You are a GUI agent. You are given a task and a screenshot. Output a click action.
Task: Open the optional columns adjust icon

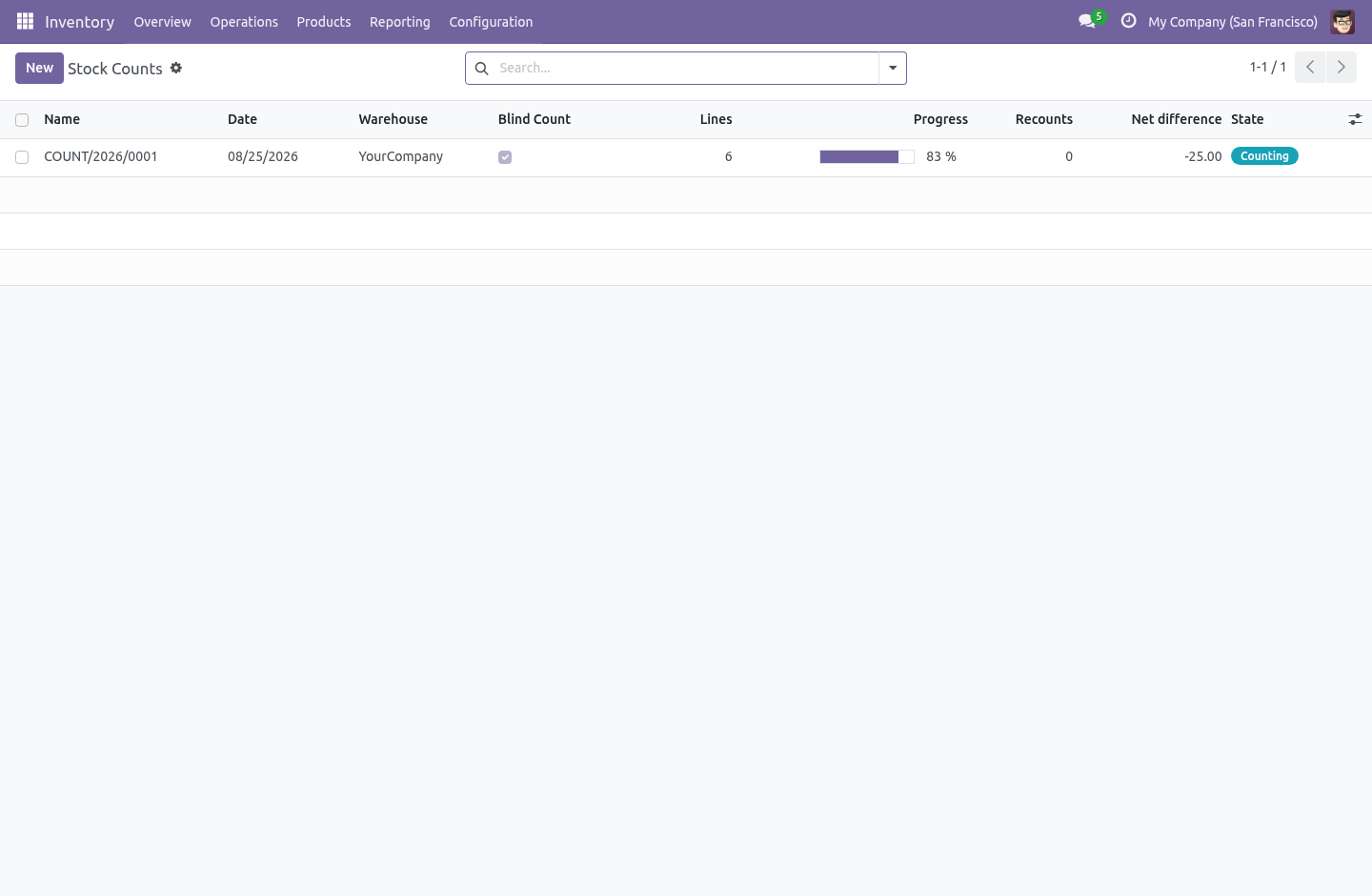(1355, 119)
